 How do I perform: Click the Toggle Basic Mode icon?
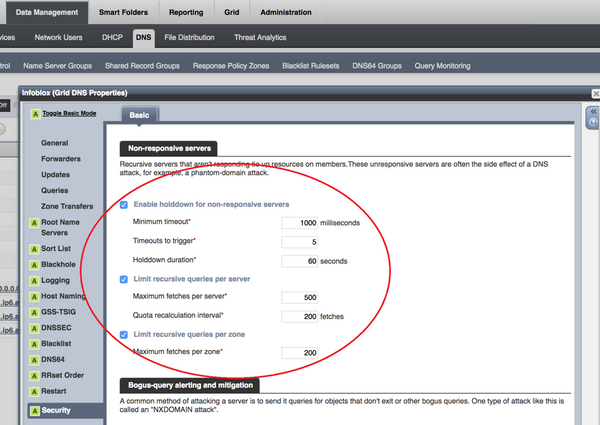coord(32,113)
